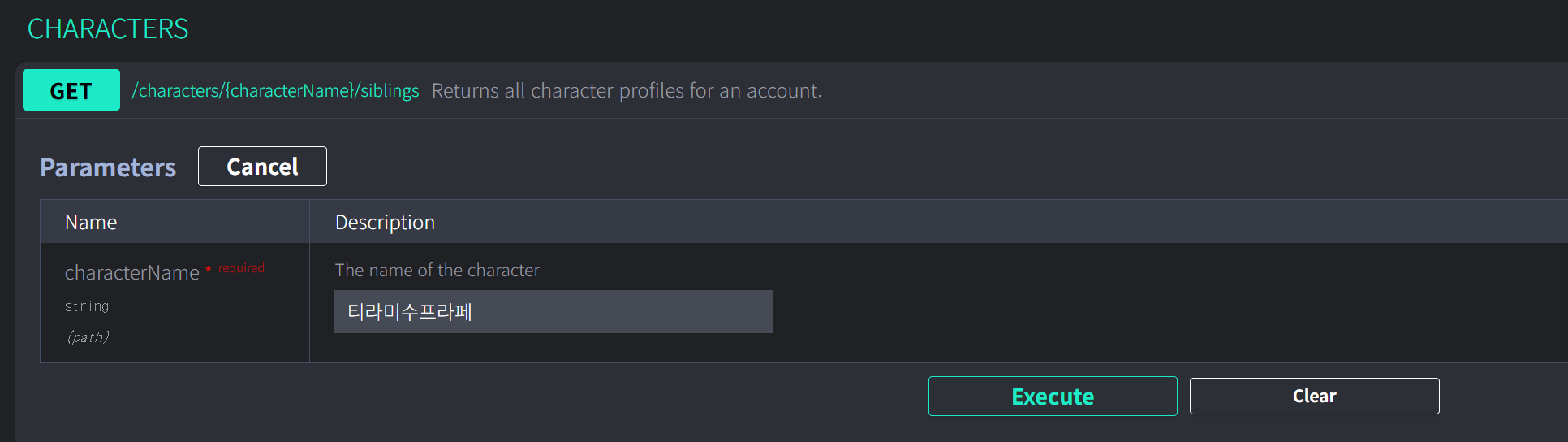Image resolution: width=1568 pixels, height=442 pixels.
Task: Click the characterName parameter label
Action: tap(131, 273)
